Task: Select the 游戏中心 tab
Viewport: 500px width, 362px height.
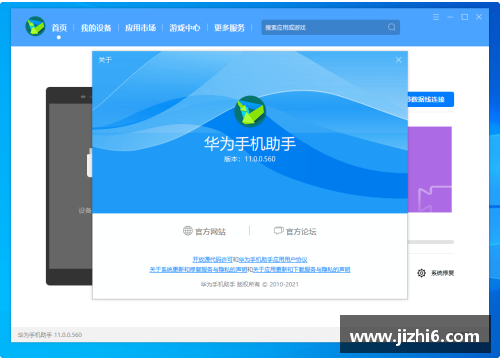Action: (x=185, y=28)
